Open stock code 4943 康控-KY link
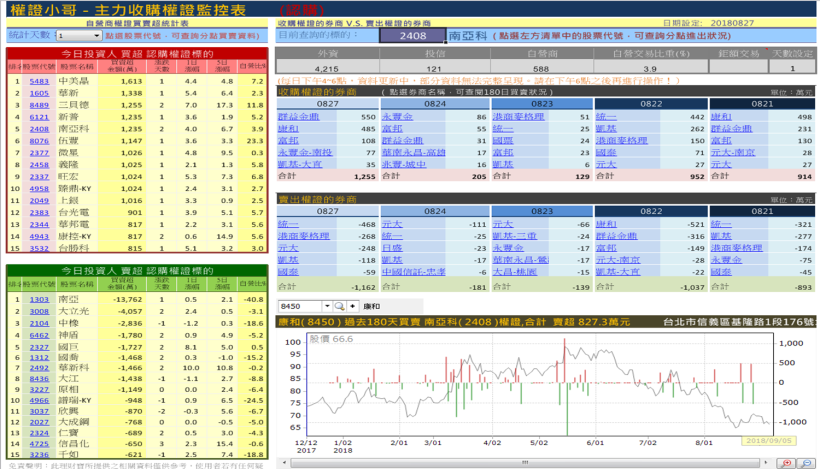 [x=39, y=236]
